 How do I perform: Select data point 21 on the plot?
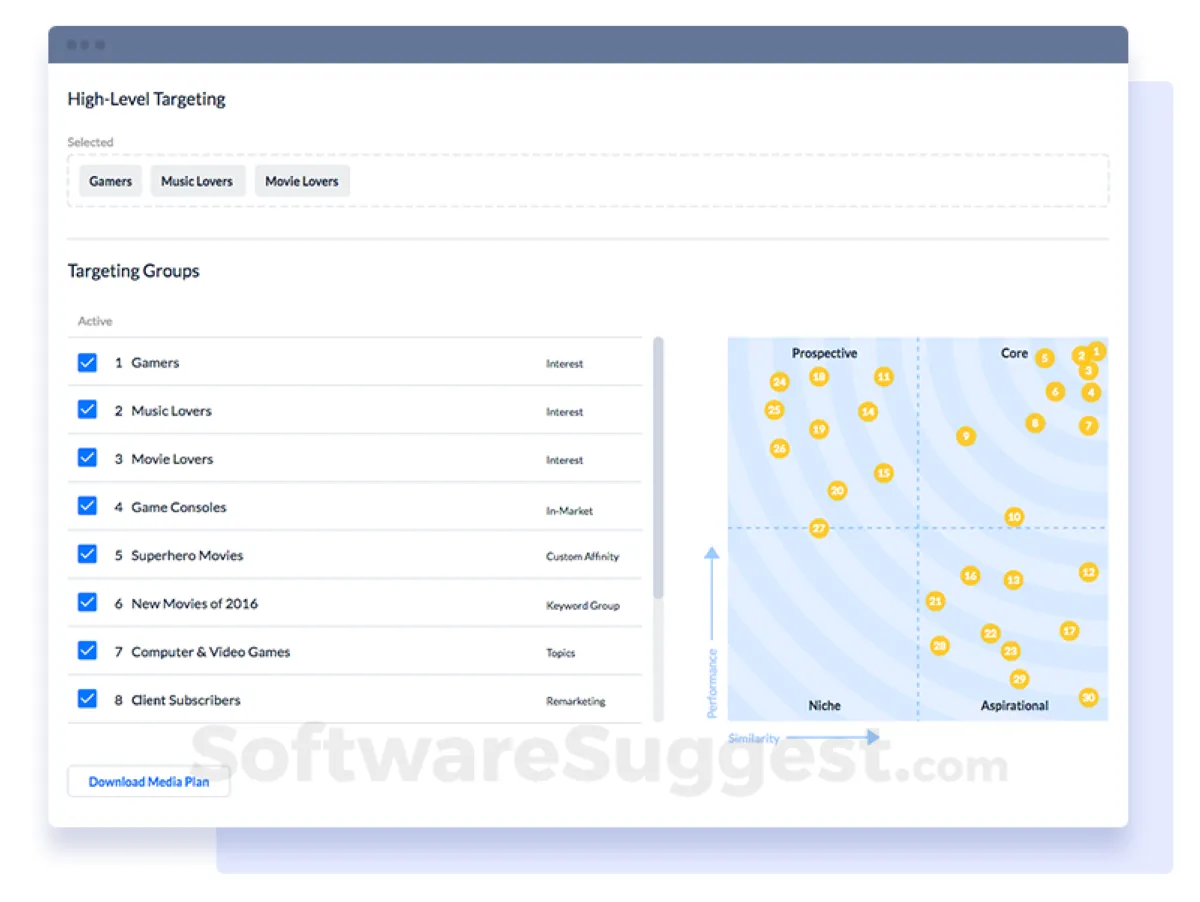(x=935, y=601)
